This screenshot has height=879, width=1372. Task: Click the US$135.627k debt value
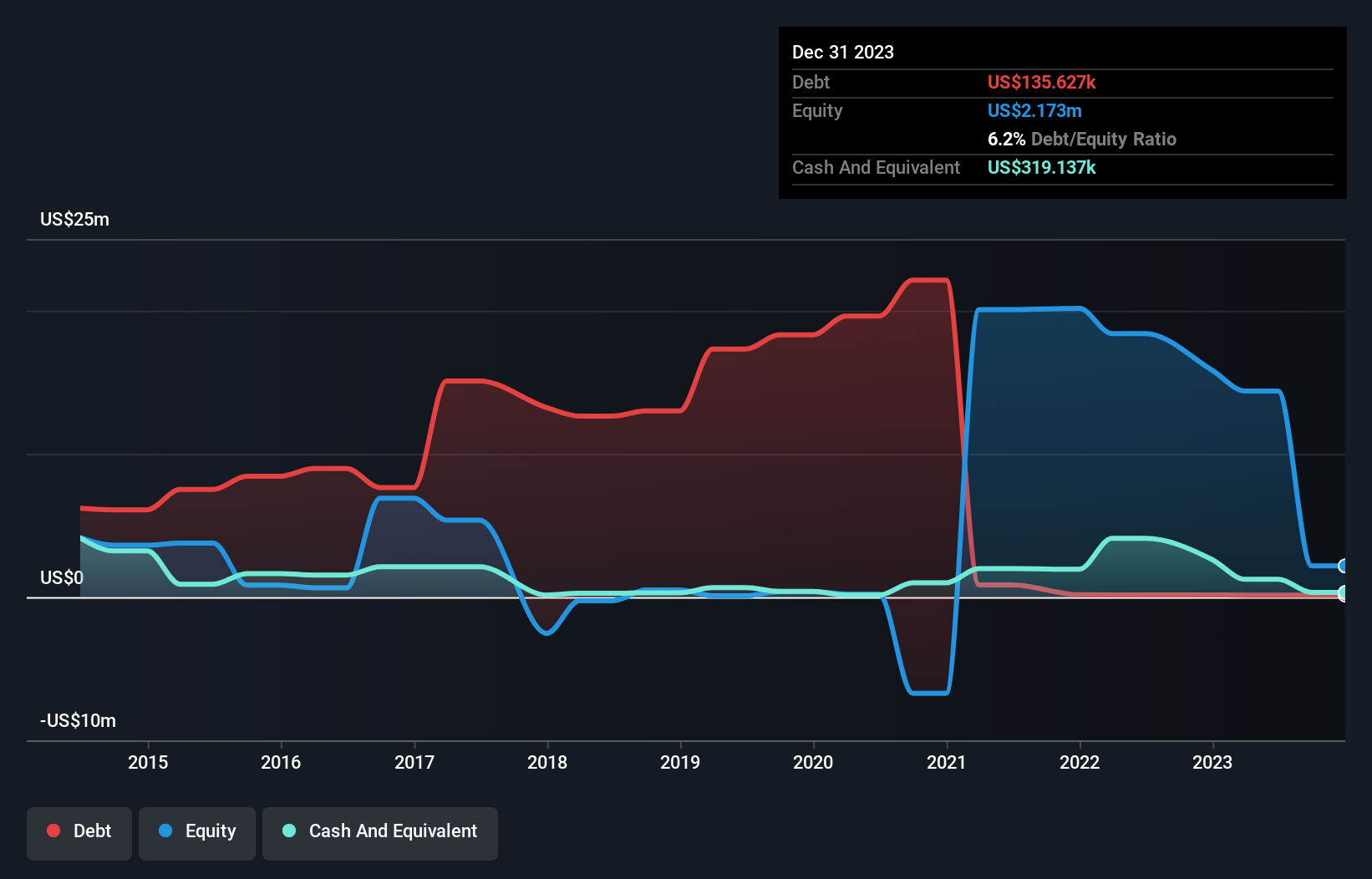pos(1042,82)
